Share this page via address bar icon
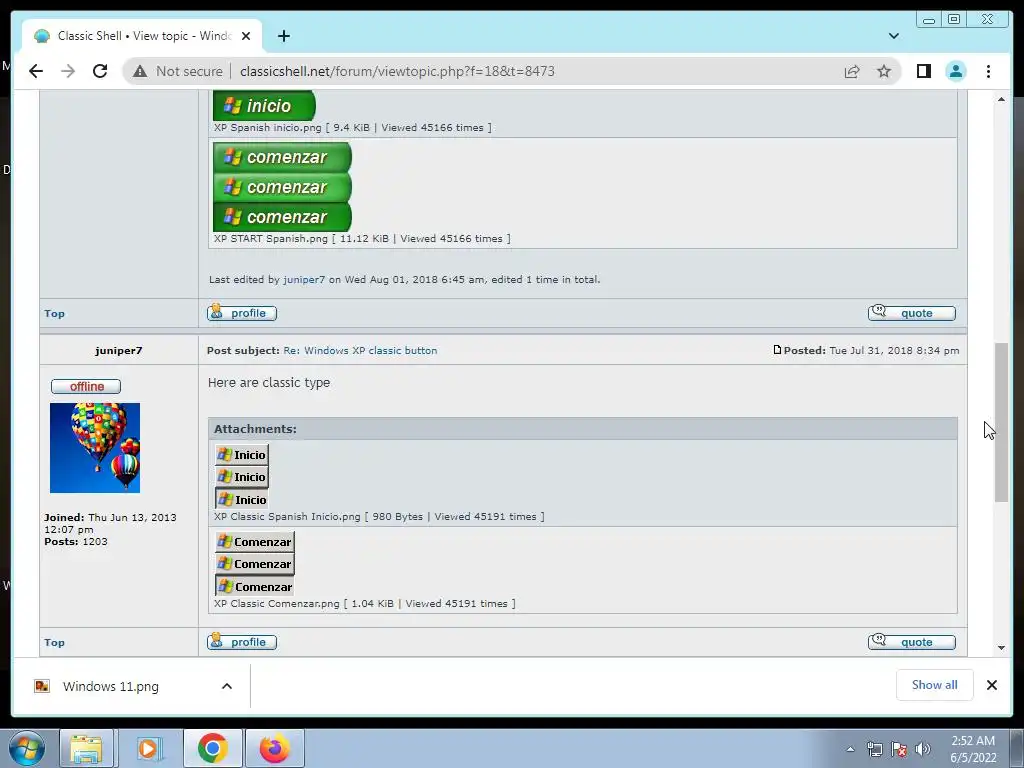Viewport: 1024px width, 768px height. point(852,71)
